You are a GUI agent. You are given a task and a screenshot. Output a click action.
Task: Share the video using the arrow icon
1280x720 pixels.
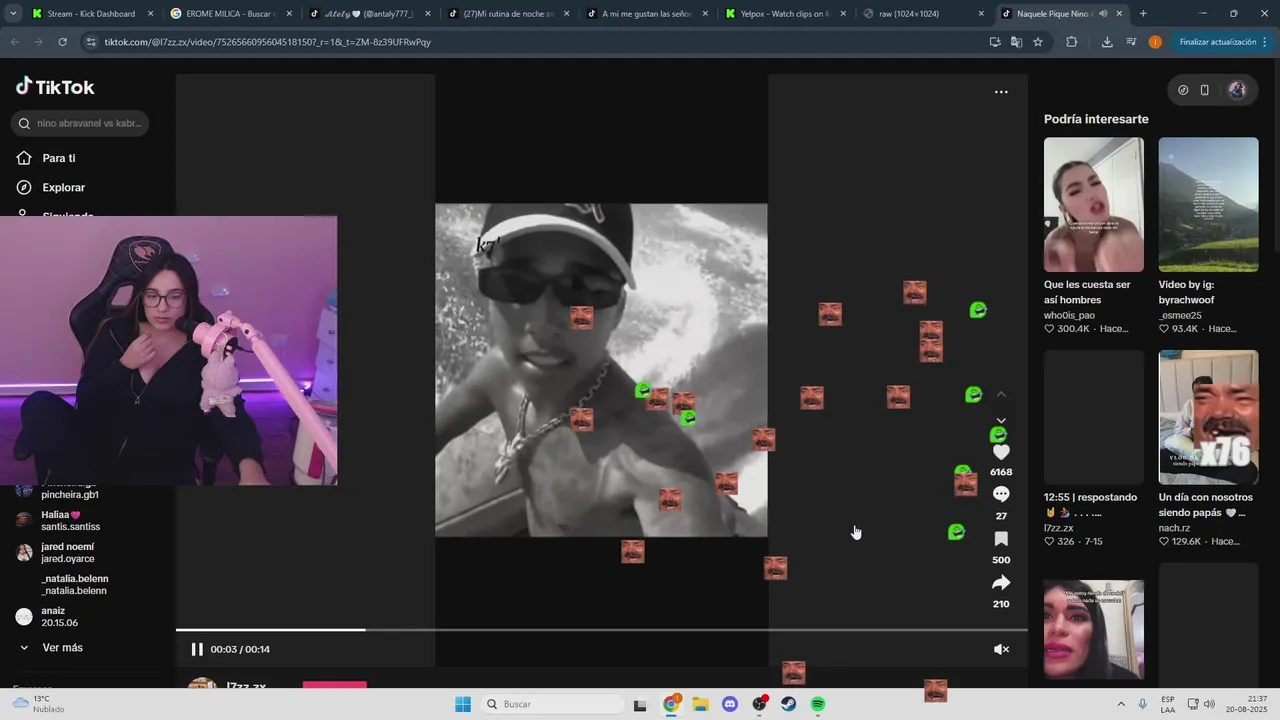click(x=1001, y=583)
